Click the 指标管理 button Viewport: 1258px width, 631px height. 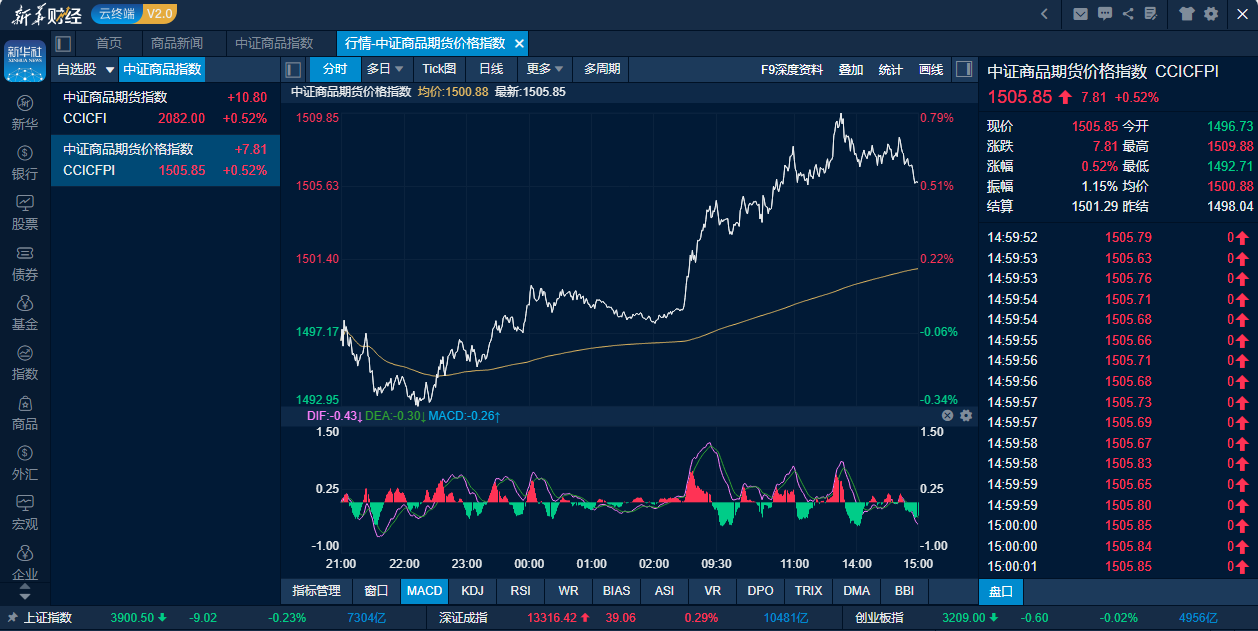[x=316, y=591]
